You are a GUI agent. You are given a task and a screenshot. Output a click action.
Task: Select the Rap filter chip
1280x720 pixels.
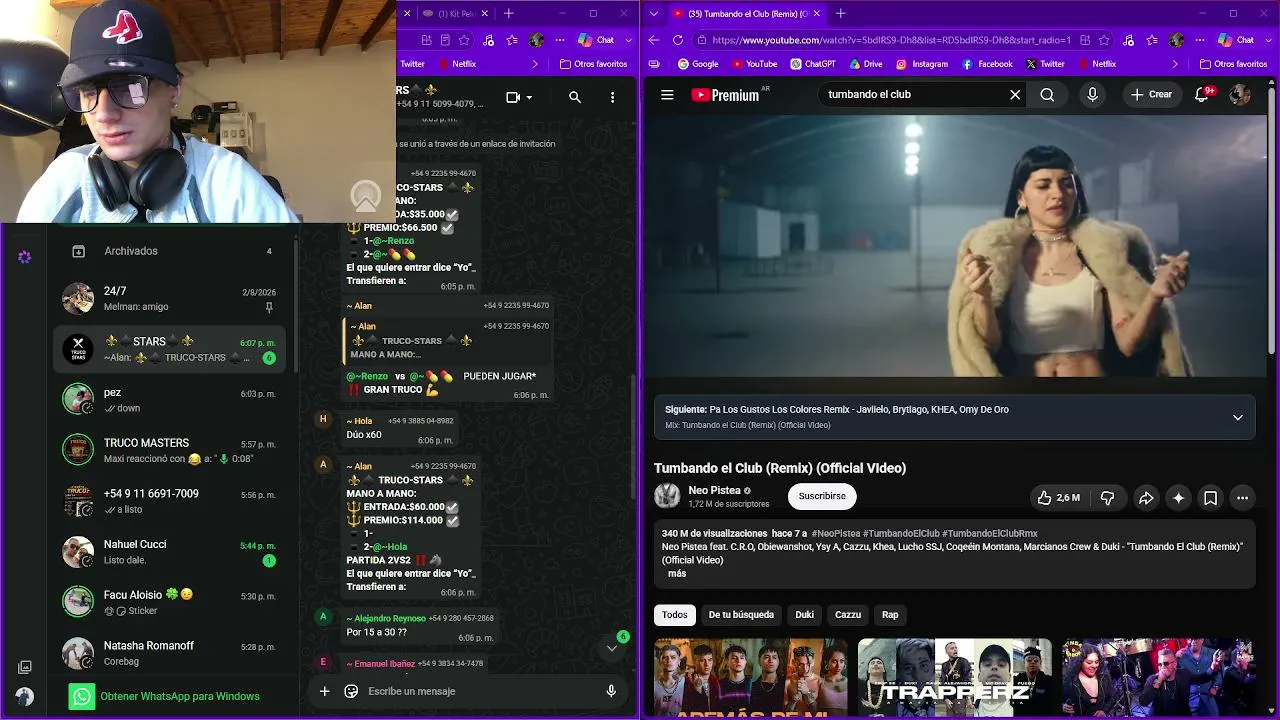(890, 615)
